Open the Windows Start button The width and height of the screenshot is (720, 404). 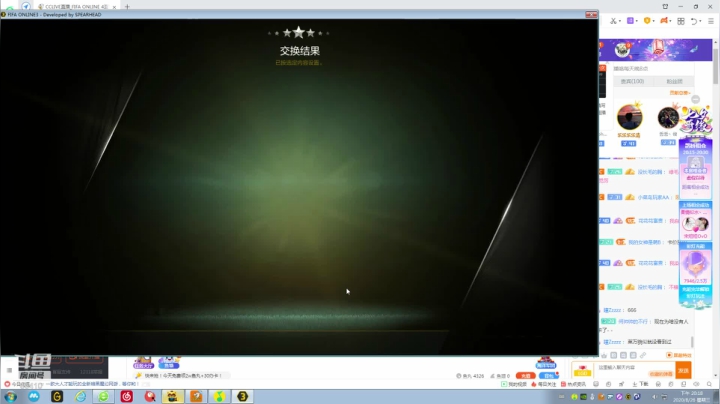[10, 396]
